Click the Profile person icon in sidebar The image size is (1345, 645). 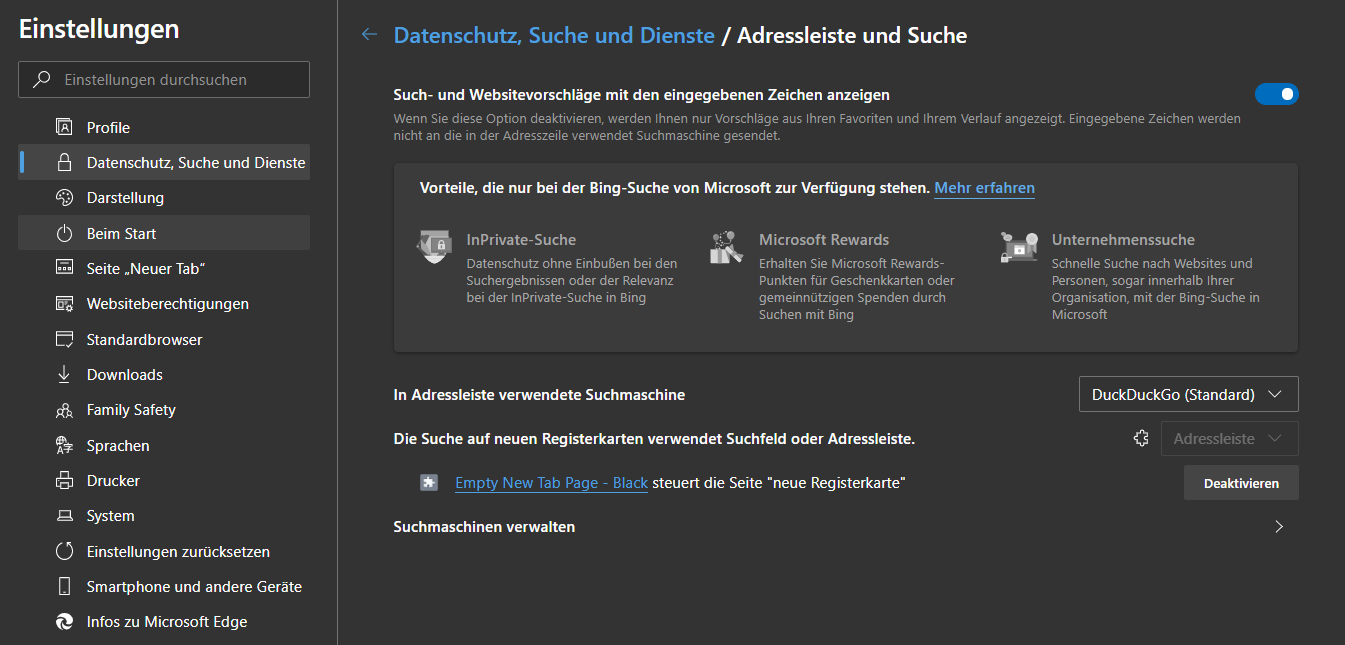pos(65,127)
